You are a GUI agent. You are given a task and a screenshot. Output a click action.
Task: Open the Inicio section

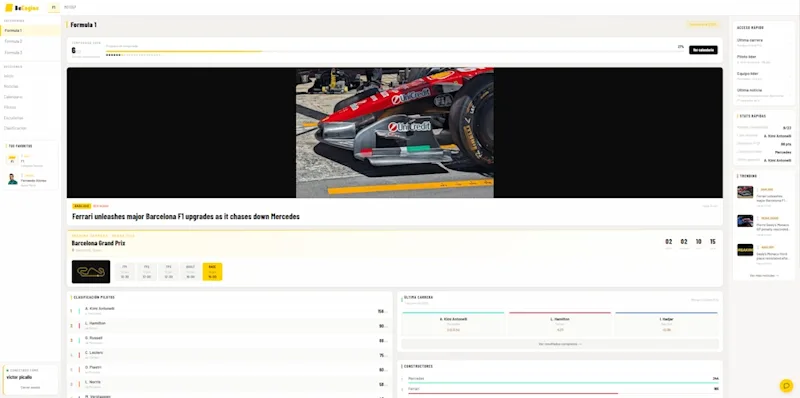coord(9,76)
